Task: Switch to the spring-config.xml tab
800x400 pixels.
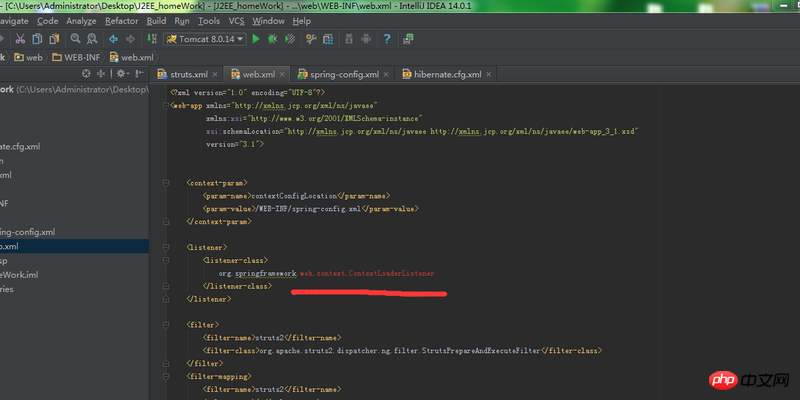Action: [x=343, y=74]
